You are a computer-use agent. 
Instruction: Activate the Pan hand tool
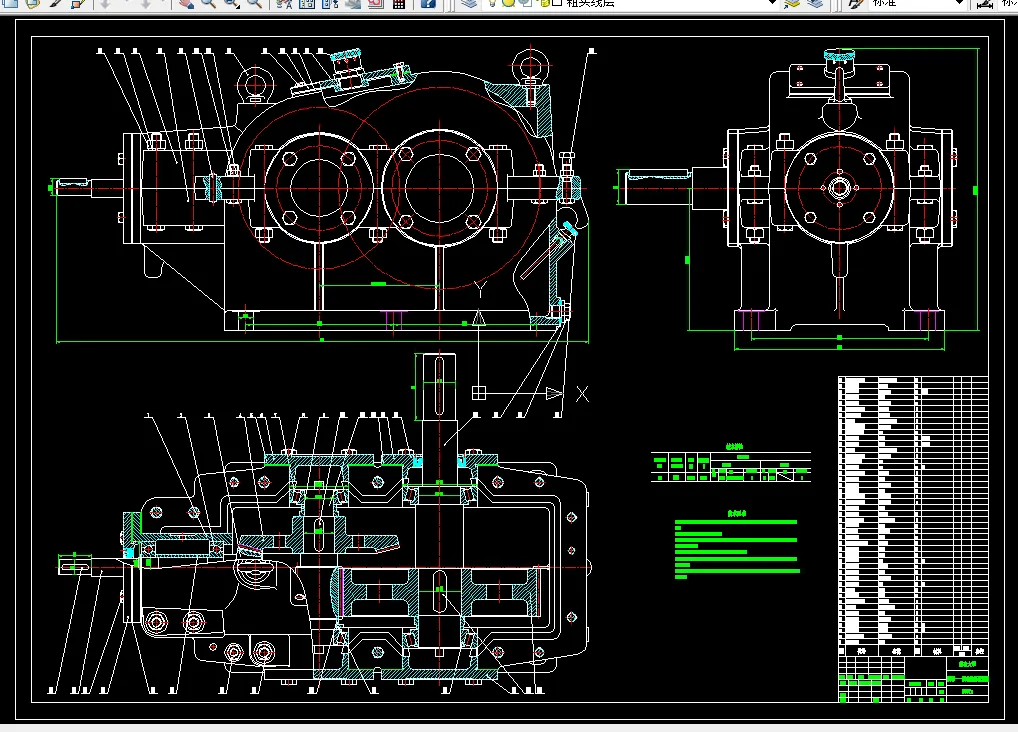click(186, 3)
